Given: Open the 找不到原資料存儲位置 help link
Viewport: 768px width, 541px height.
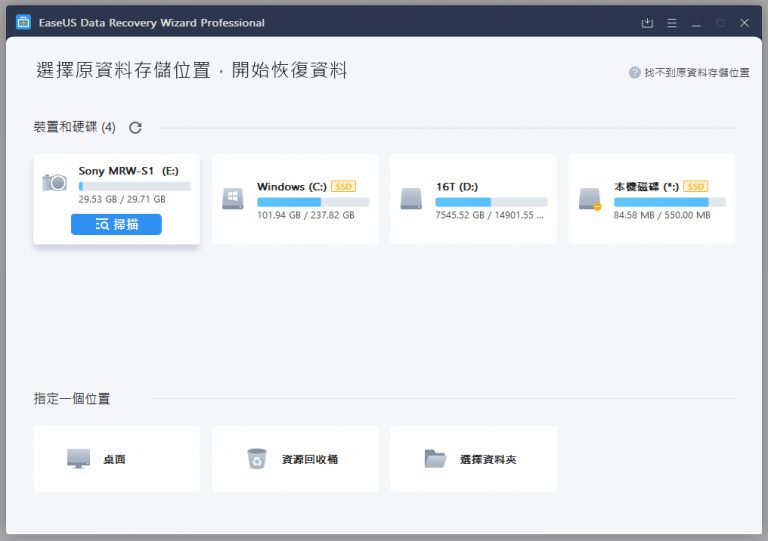Looking at the screenshot, I should click(x=696, y=72).
